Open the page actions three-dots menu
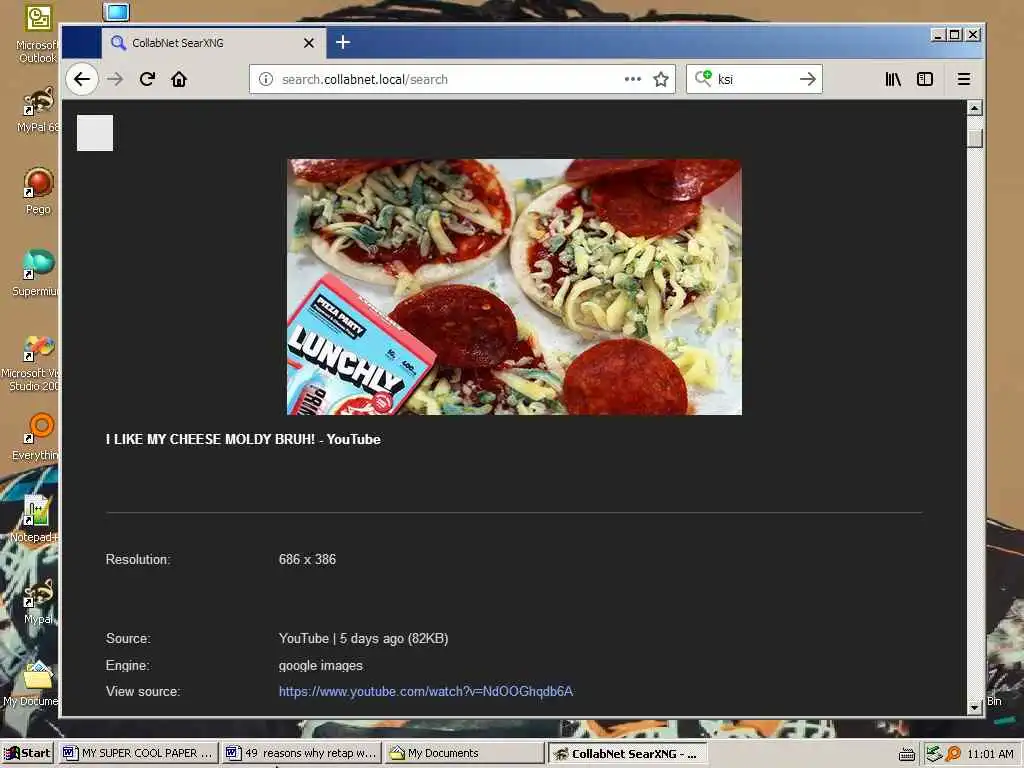The height and width of the screenshot is (768, 1024). click(x=632, y=79)
